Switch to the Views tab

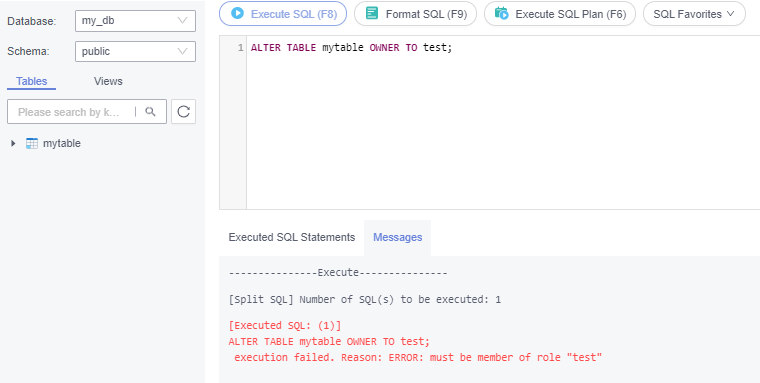(x=108, y=81)
